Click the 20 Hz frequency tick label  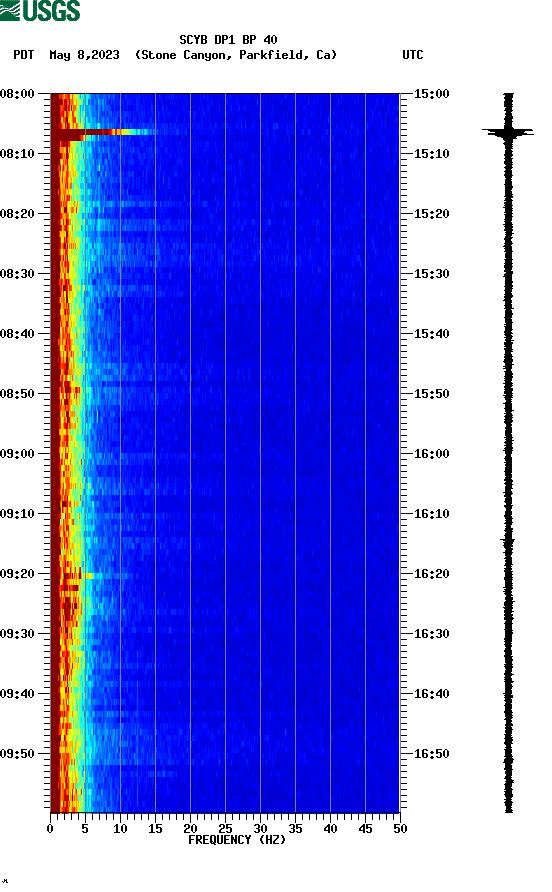pos(190,829)
